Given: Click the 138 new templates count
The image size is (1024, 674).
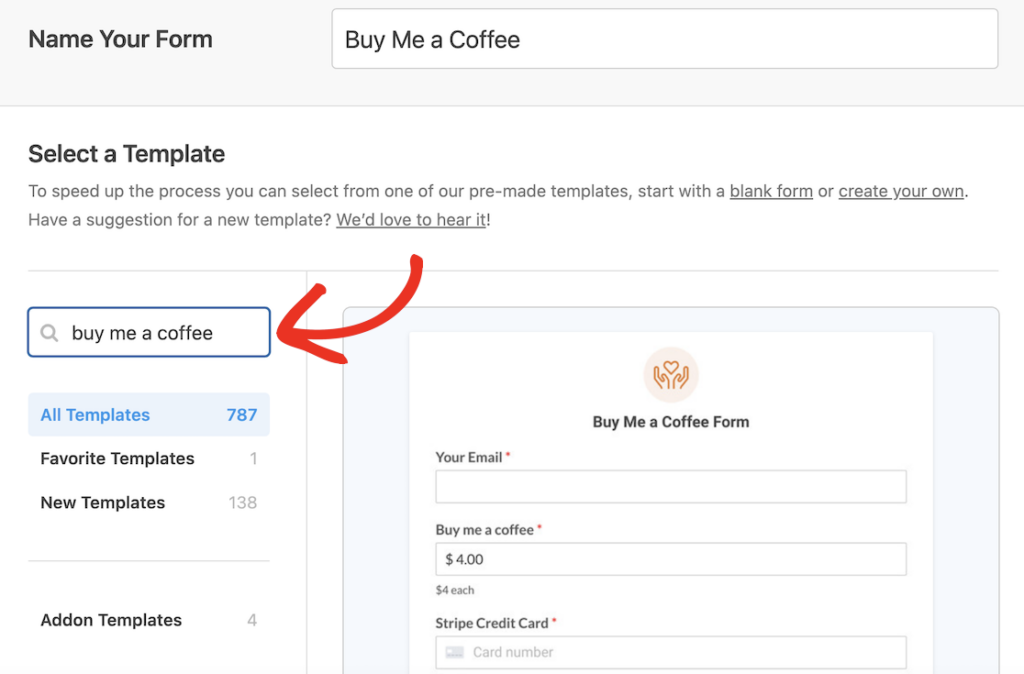Looking at the screenshot, I should [x=243, y=503].
